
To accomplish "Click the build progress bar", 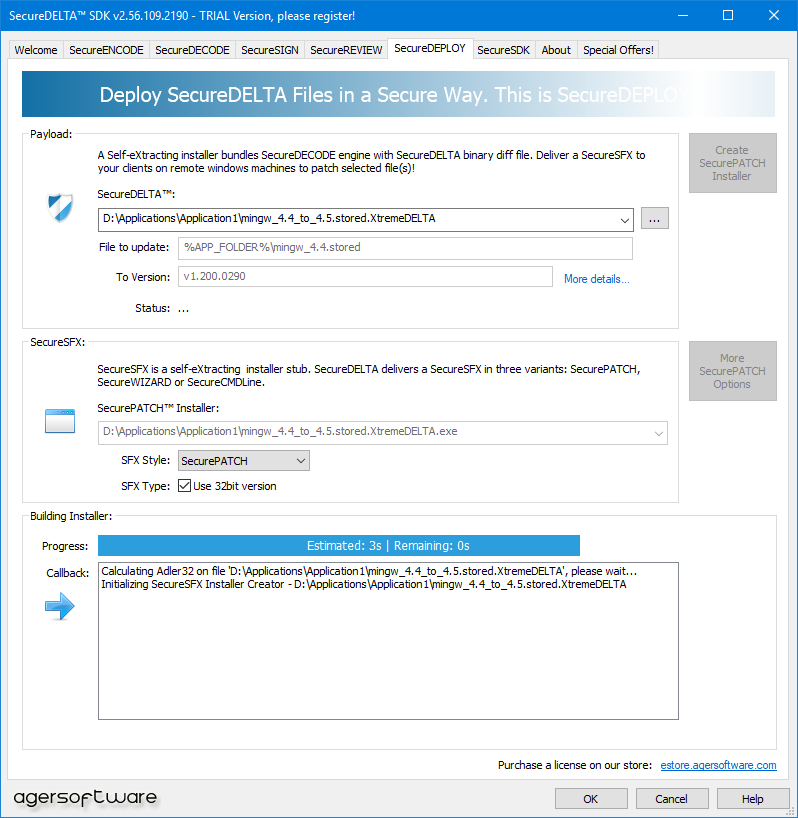I will pos(339,546).
